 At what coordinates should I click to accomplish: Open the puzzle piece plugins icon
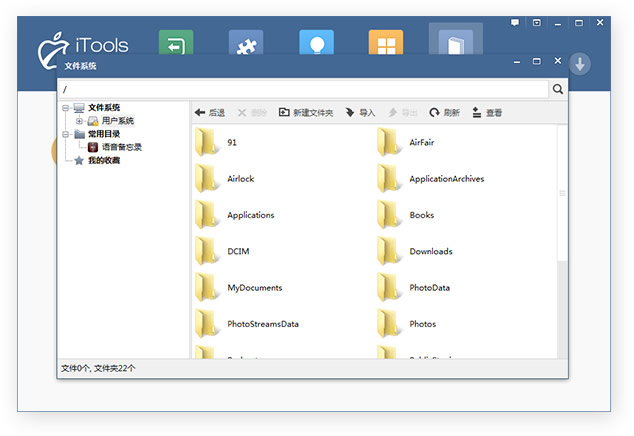click(246, 42)
